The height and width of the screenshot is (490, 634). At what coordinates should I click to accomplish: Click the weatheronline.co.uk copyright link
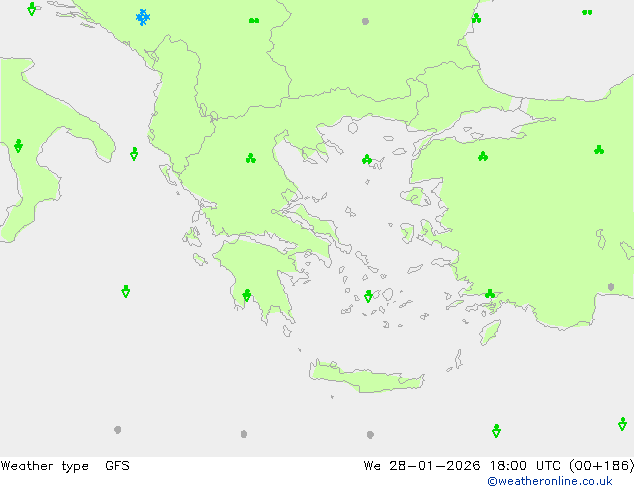550,481
